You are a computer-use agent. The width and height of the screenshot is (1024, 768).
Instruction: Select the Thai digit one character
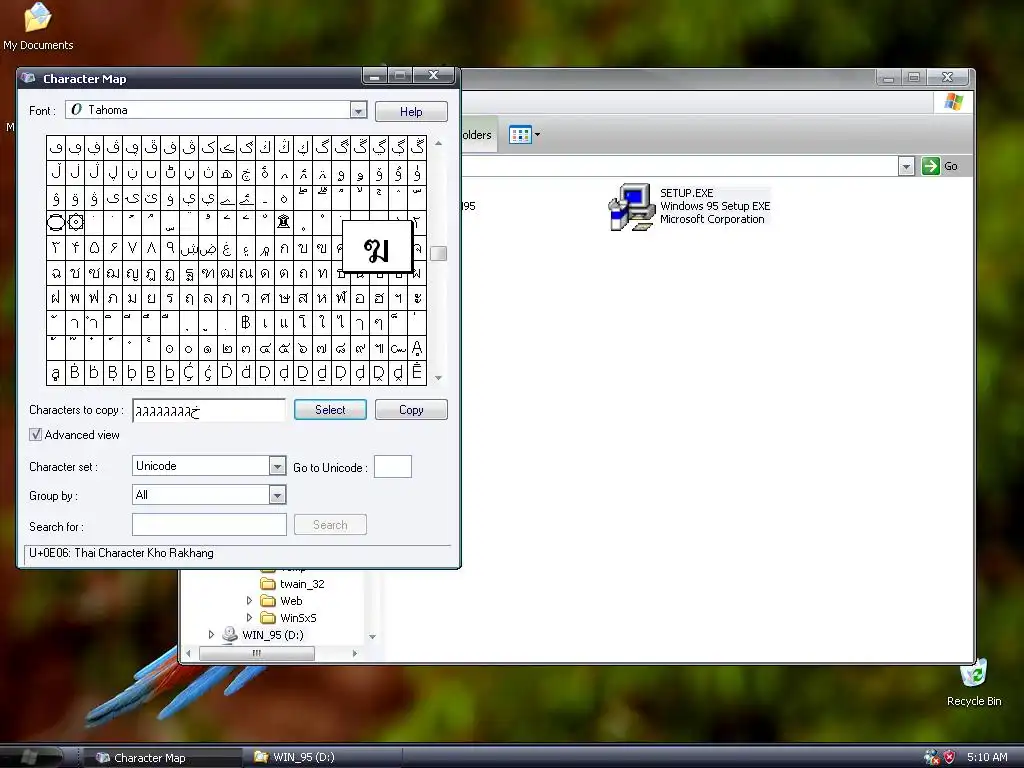click(x=208, y=348)
